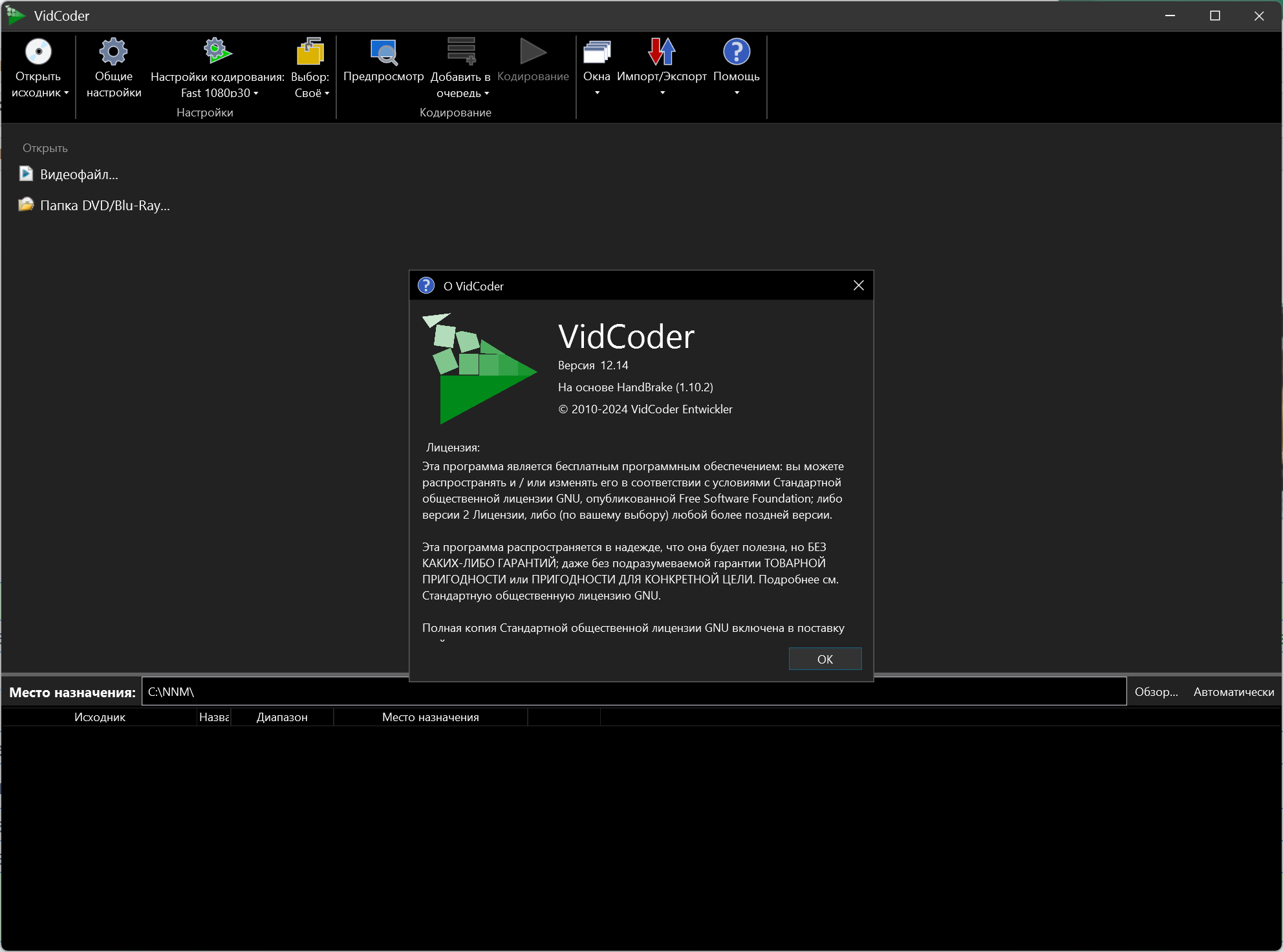Open the Help question mark icon
The height and width of the screenshot is (952, 1283).
(736, 52)
